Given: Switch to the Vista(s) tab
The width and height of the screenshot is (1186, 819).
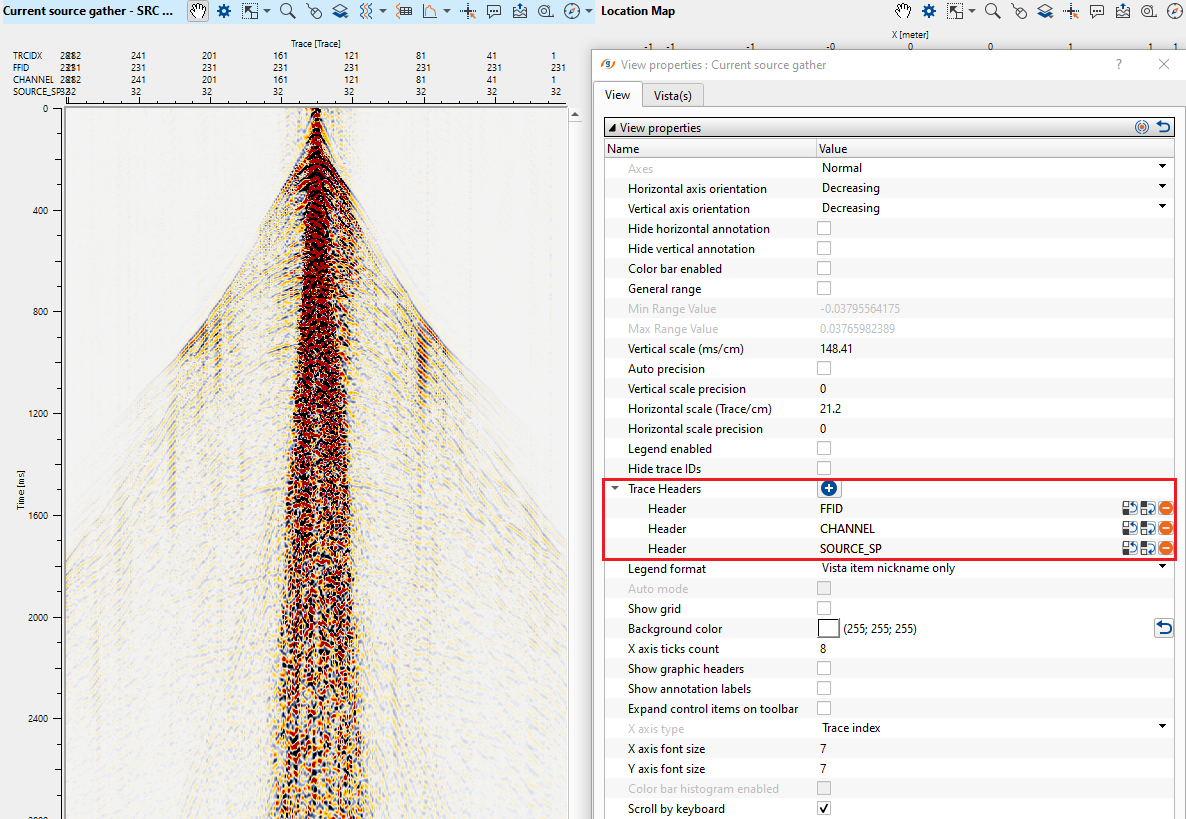Looking at the screenshot, I should point(672,95).
